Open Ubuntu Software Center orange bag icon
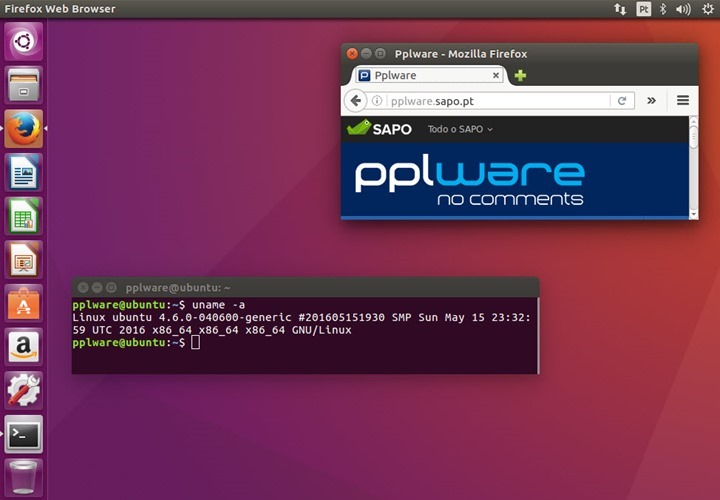 coord(23,303)
